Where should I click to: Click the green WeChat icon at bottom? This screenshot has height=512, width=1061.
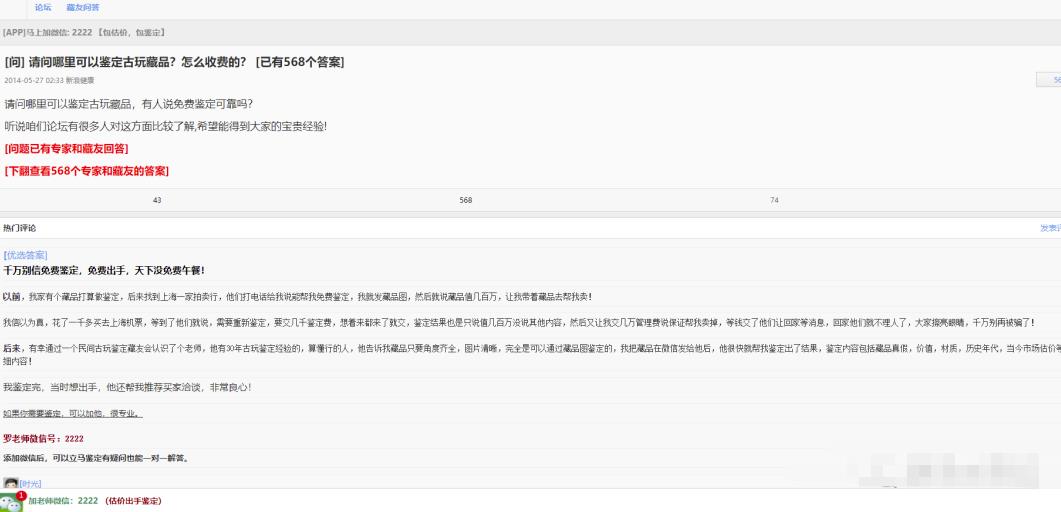click(x=11, y=501)
